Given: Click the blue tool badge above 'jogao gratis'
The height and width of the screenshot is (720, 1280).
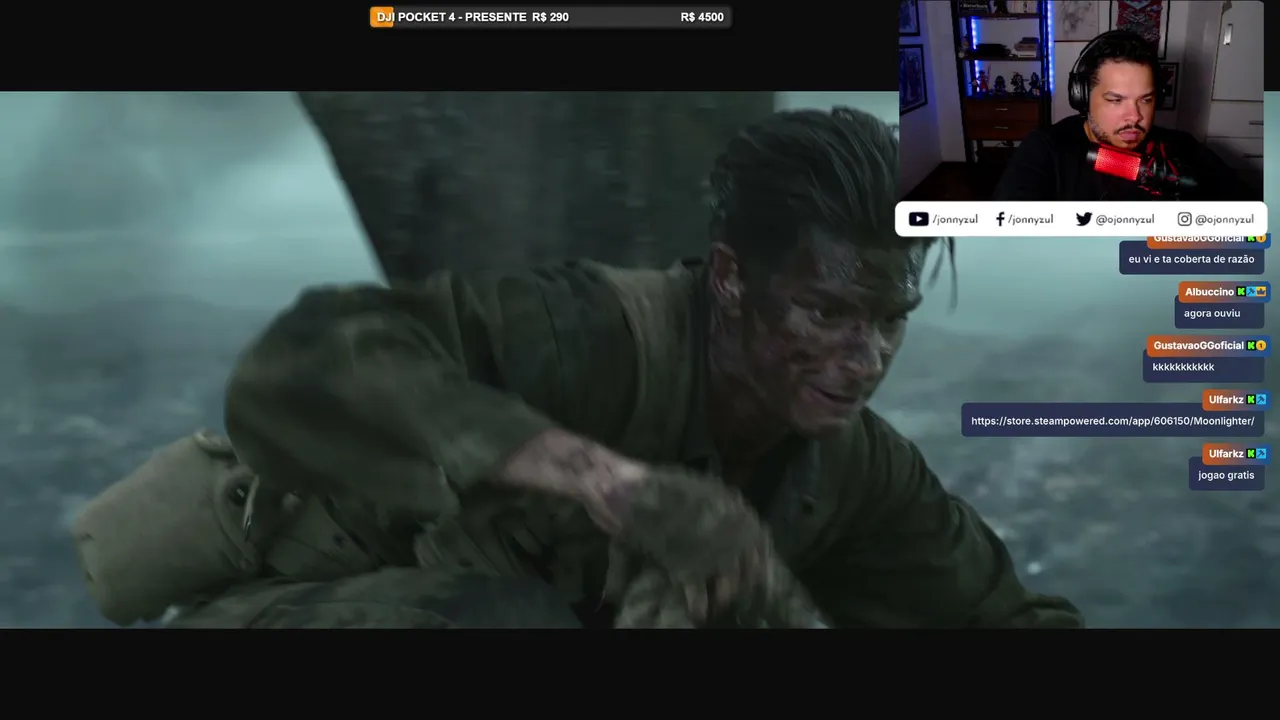Looking at the screenshot, I should pyautogui.click(x=1261, y=454).
